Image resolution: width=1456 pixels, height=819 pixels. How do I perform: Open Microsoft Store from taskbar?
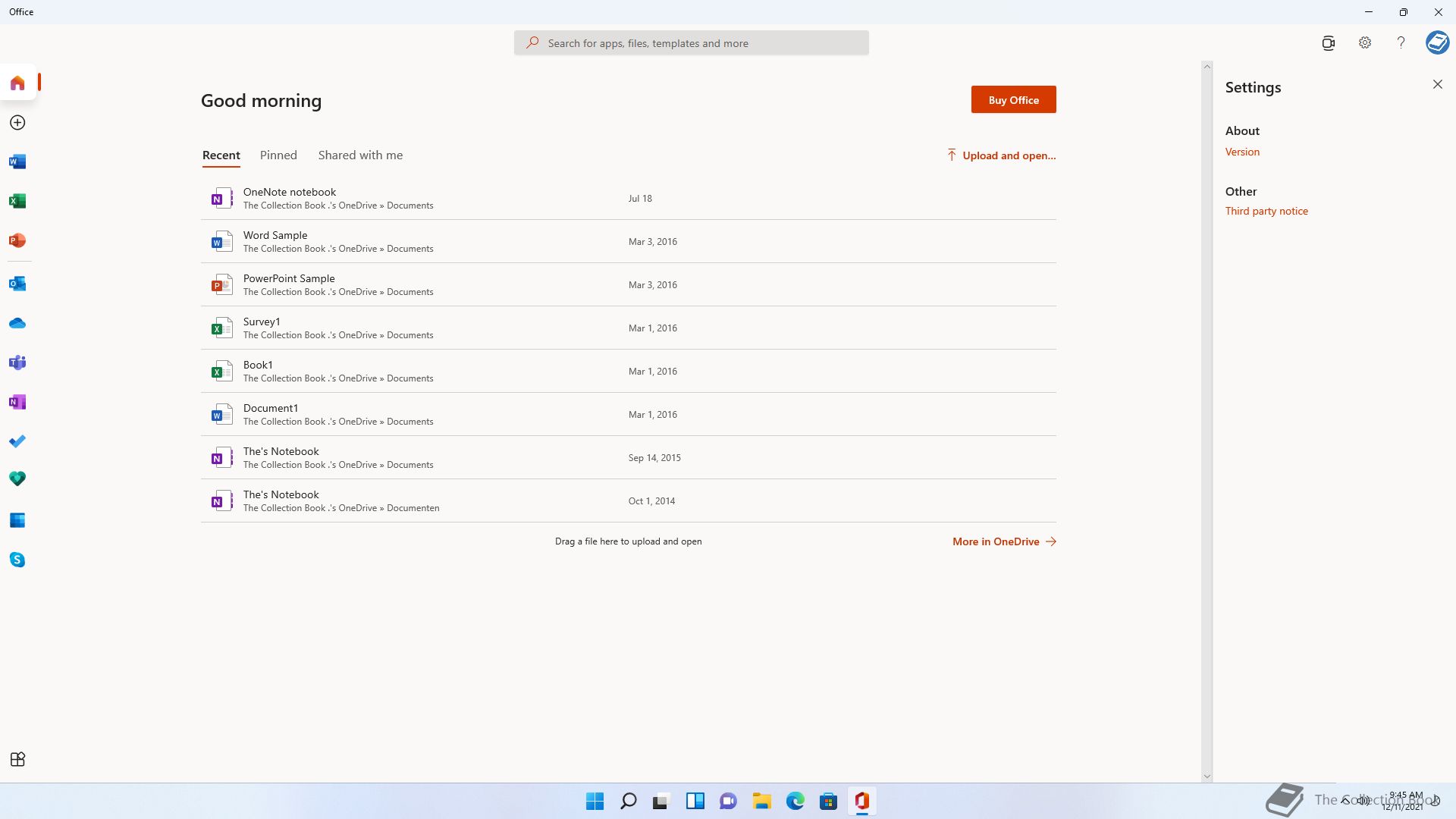pyautogui.click(x=828, y=801)
